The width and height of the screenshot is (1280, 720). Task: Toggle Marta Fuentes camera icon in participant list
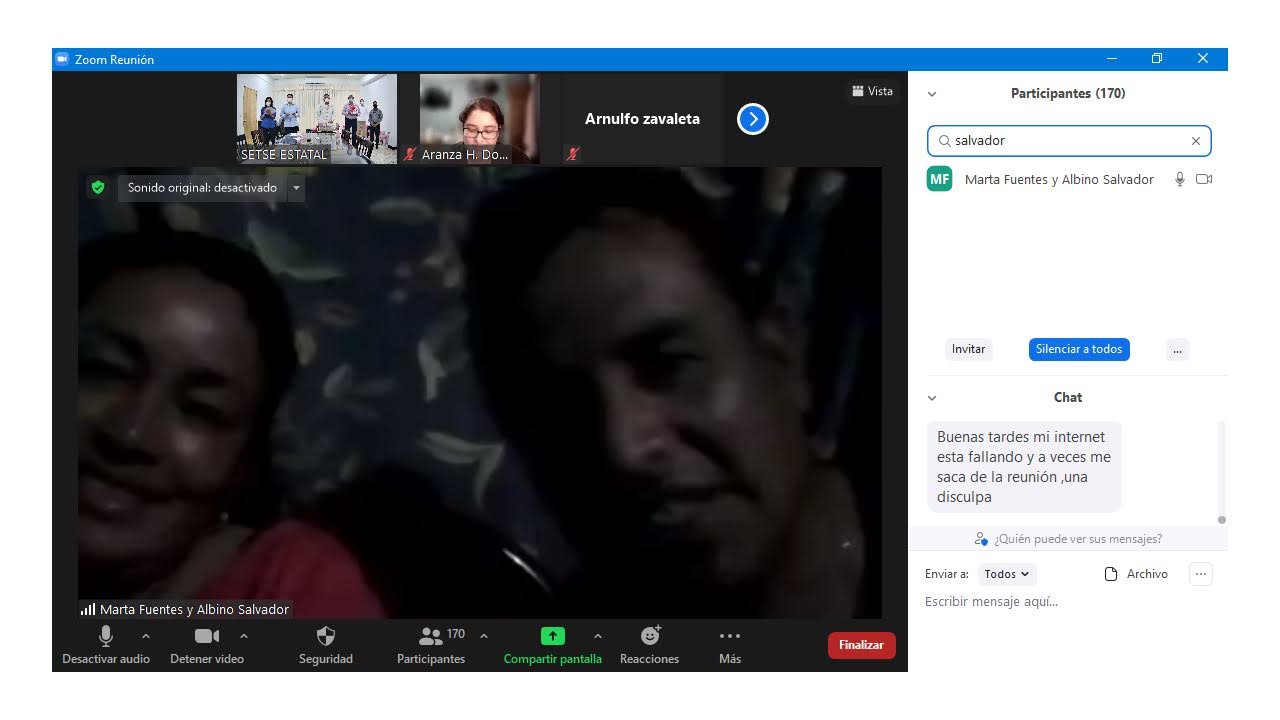[1204, 179]
